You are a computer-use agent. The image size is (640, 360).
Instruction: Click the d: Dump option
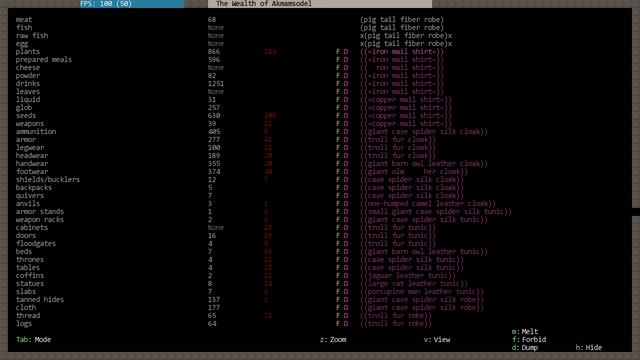[x=525, y=348]
